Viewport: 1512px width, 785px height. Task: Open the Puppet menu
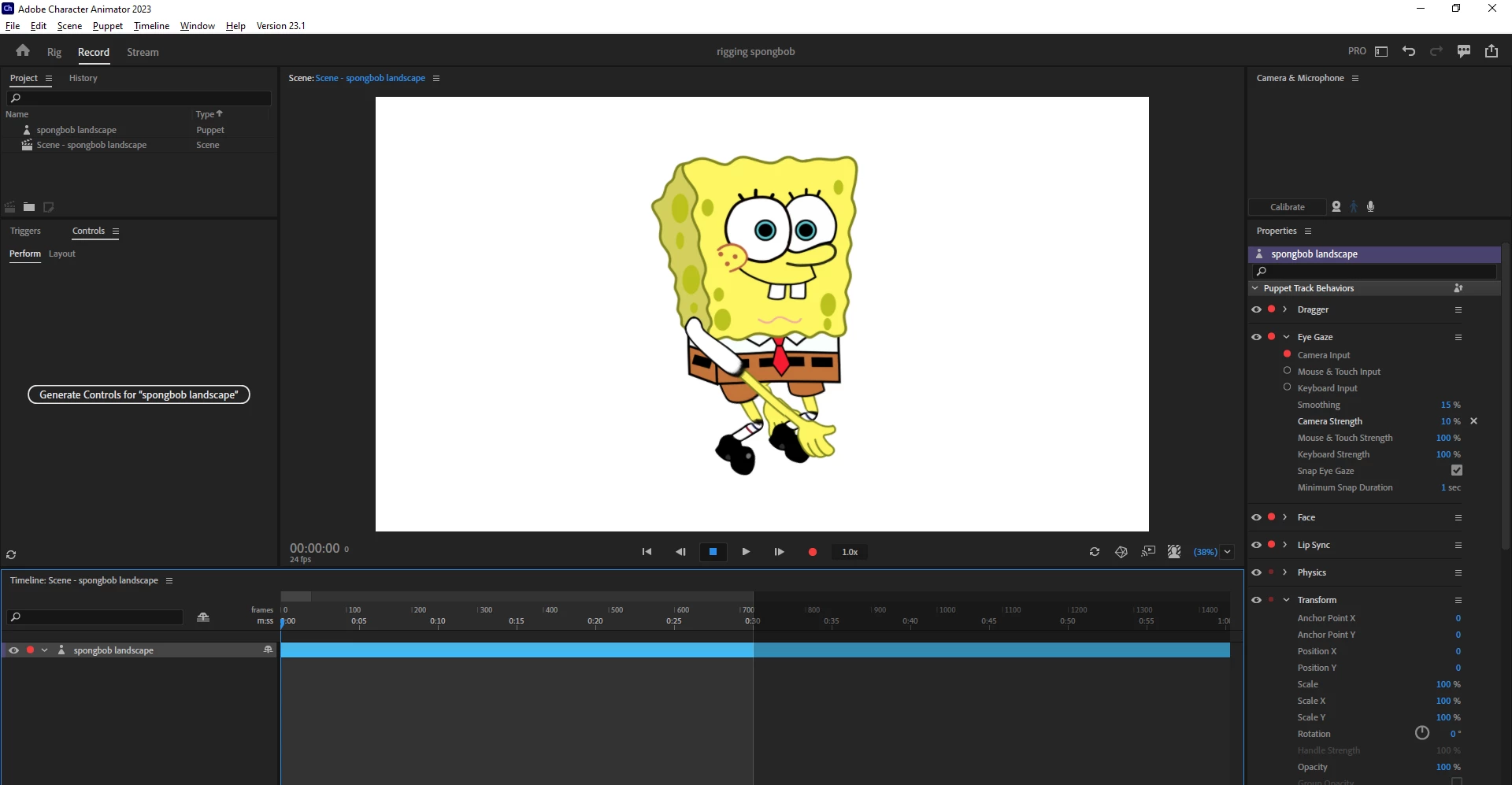coord(108,26)
